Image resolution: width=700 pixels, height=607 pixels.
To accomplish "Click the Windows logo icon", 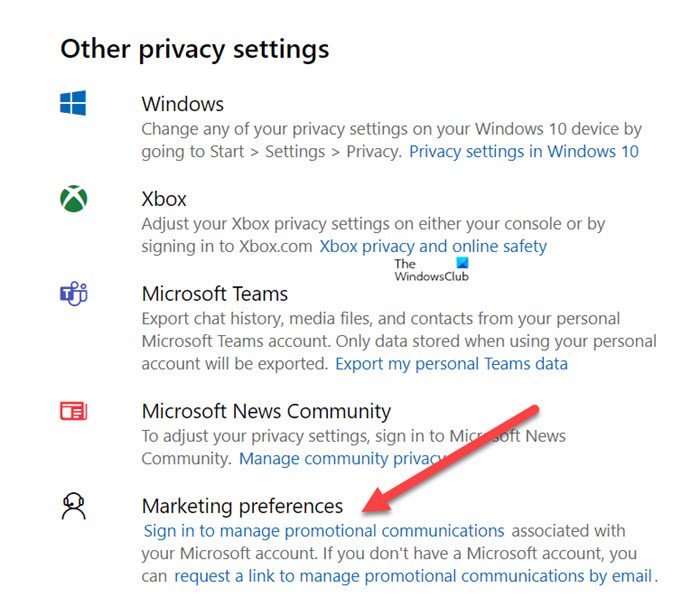I will [x=73, y=103].
